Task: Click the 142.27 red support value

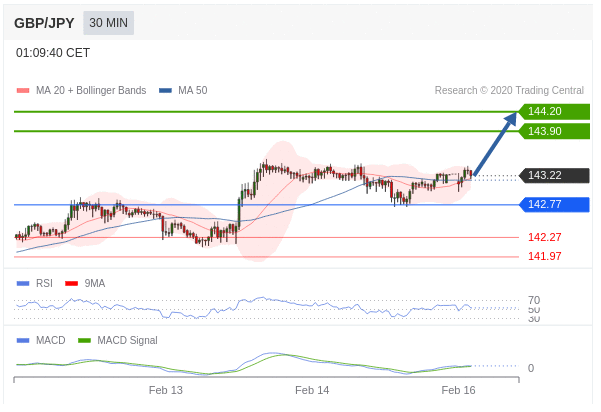Action: (x=545, y=237)
